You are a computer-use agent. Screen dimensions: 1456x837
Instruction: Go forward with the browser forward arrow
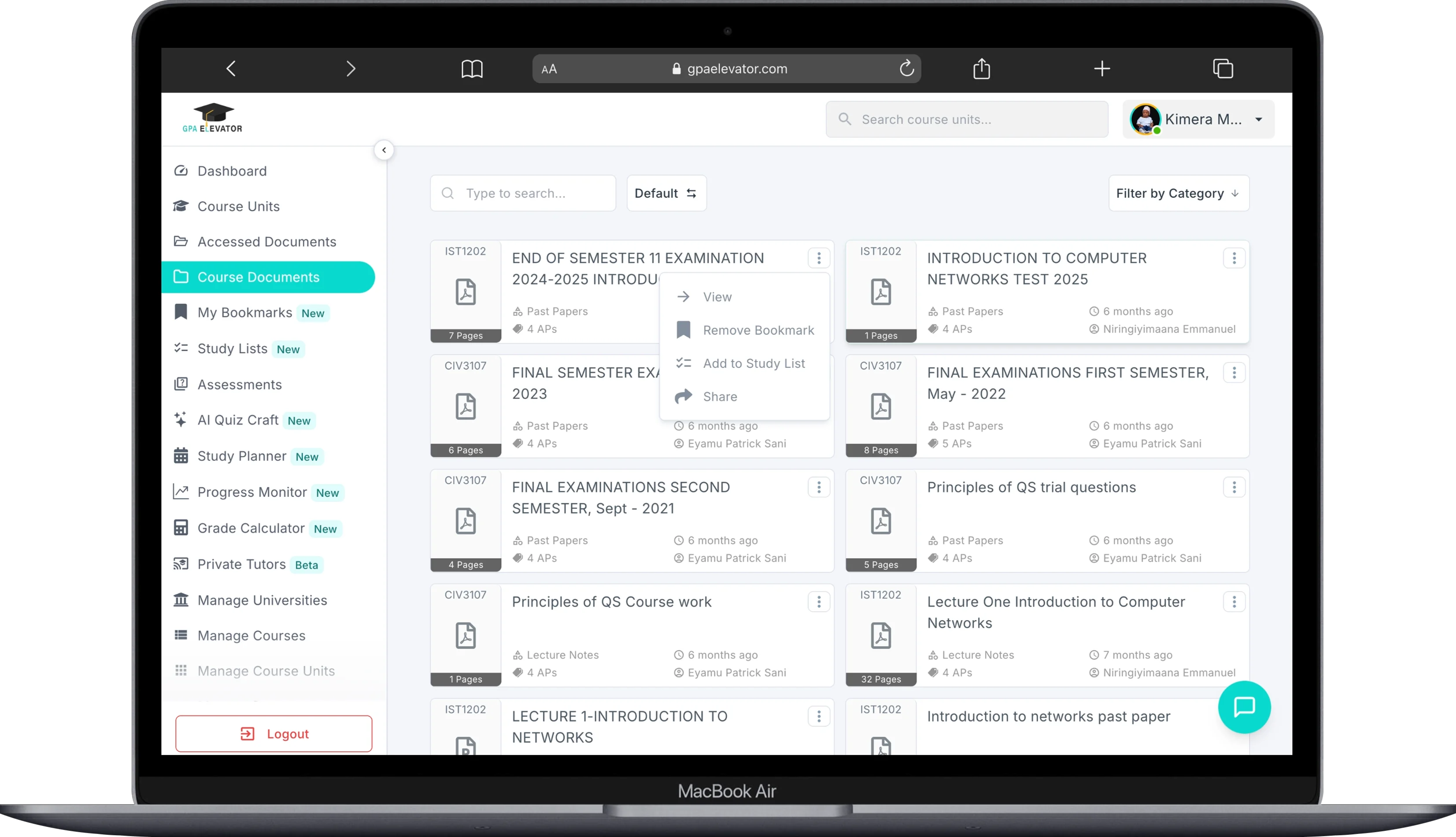351,69
